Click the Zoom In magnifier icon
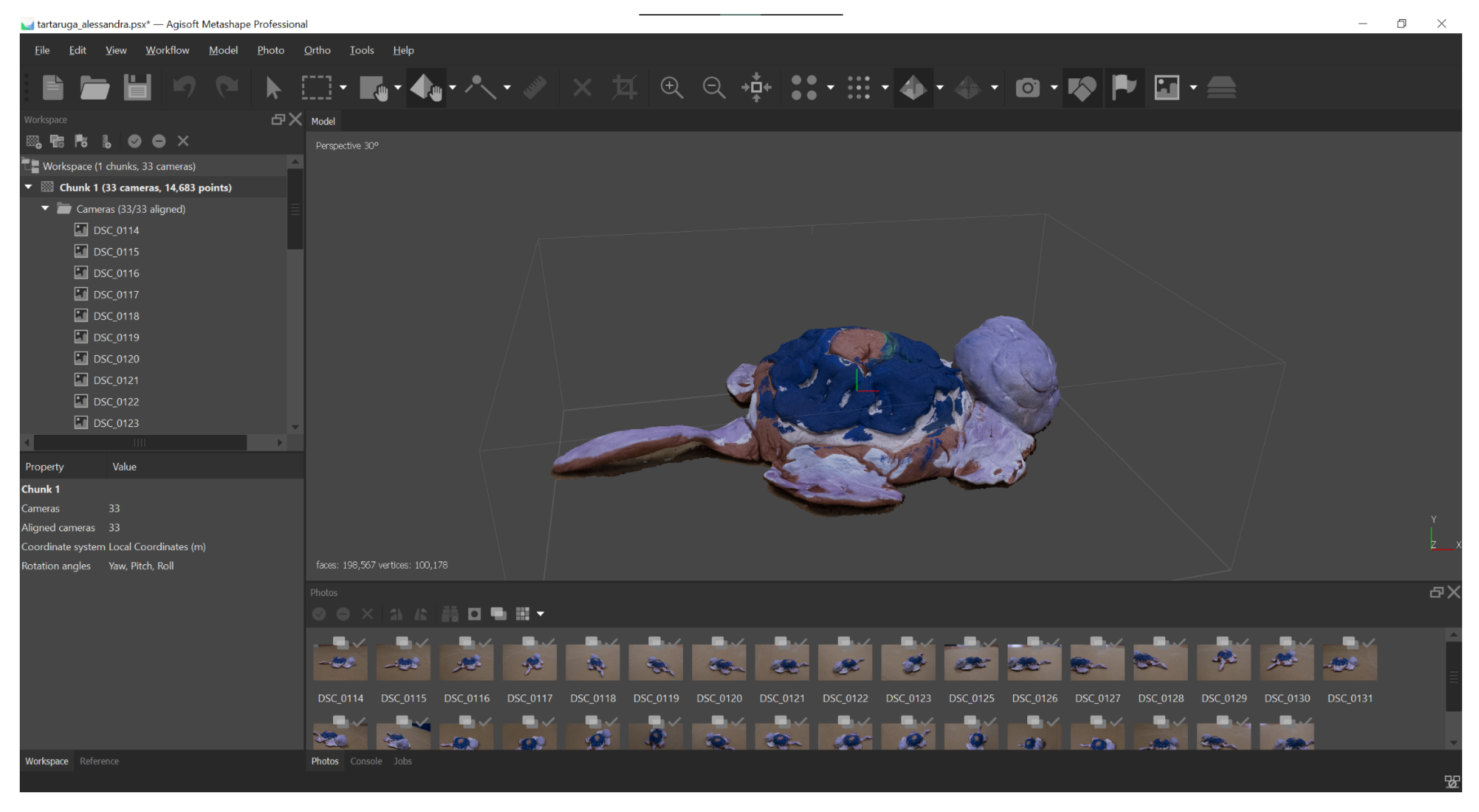The image size is (1479, 812). (671, 88)
